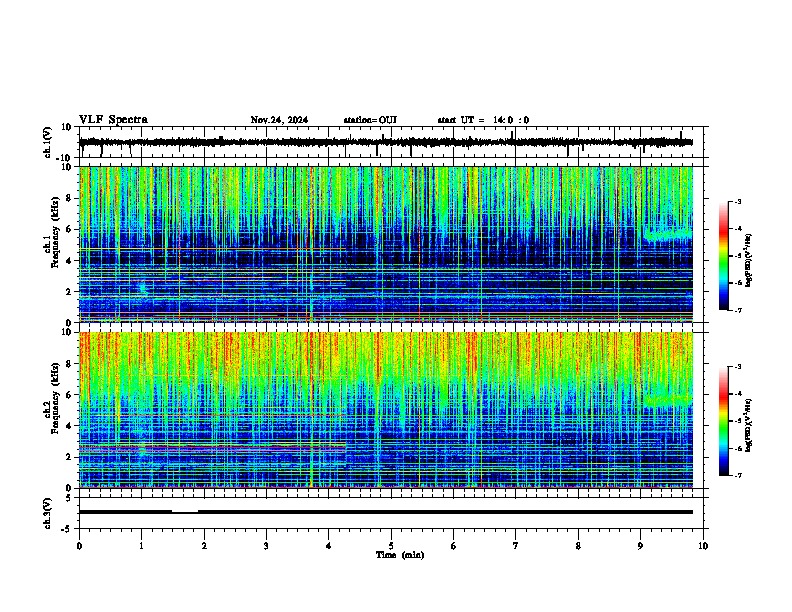Click the 'start UT = 14:0 :0' text
The height and width of the screenshot is (612, 792).
tap(483, 120)
